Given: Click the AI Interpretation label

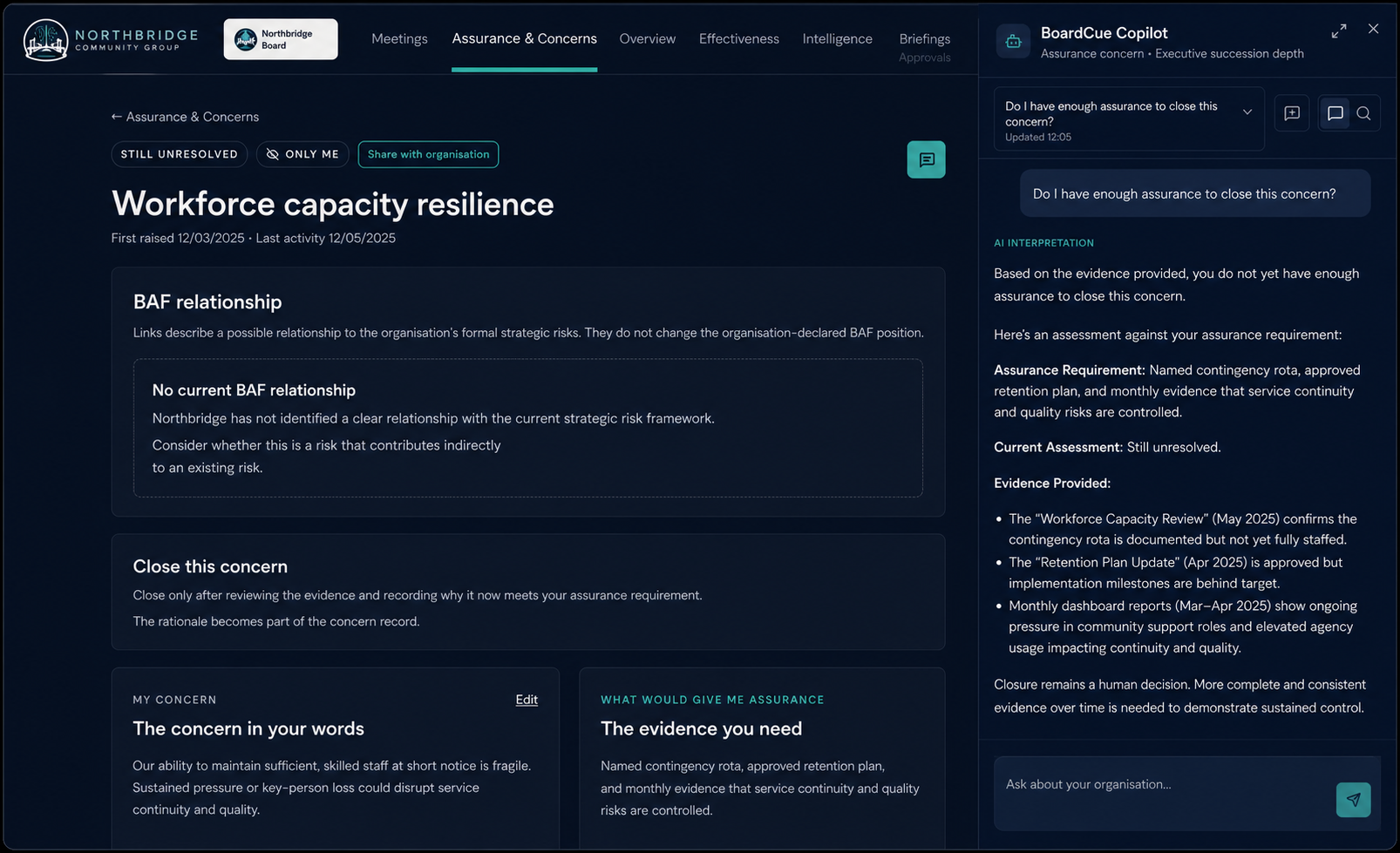Looking at the screenshot, I should click(x=1043, y=243).
